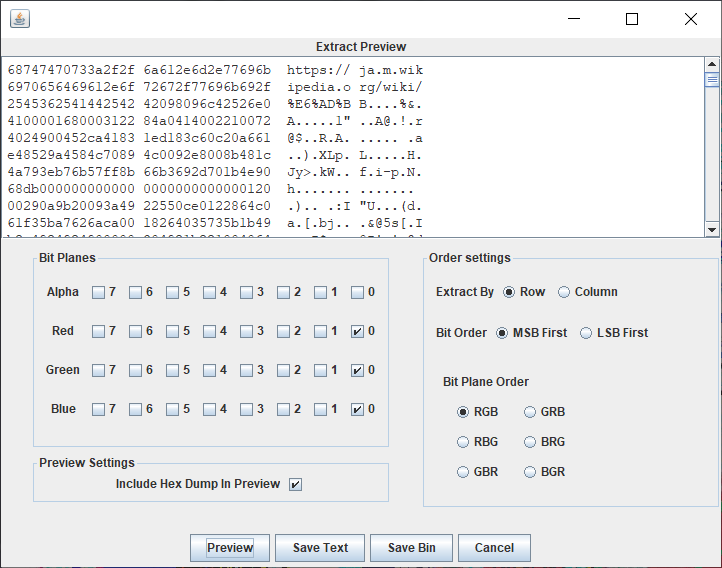Click preview scrollbar down arrow
This screenshot has width=722, height=568.
coord(712,230)
